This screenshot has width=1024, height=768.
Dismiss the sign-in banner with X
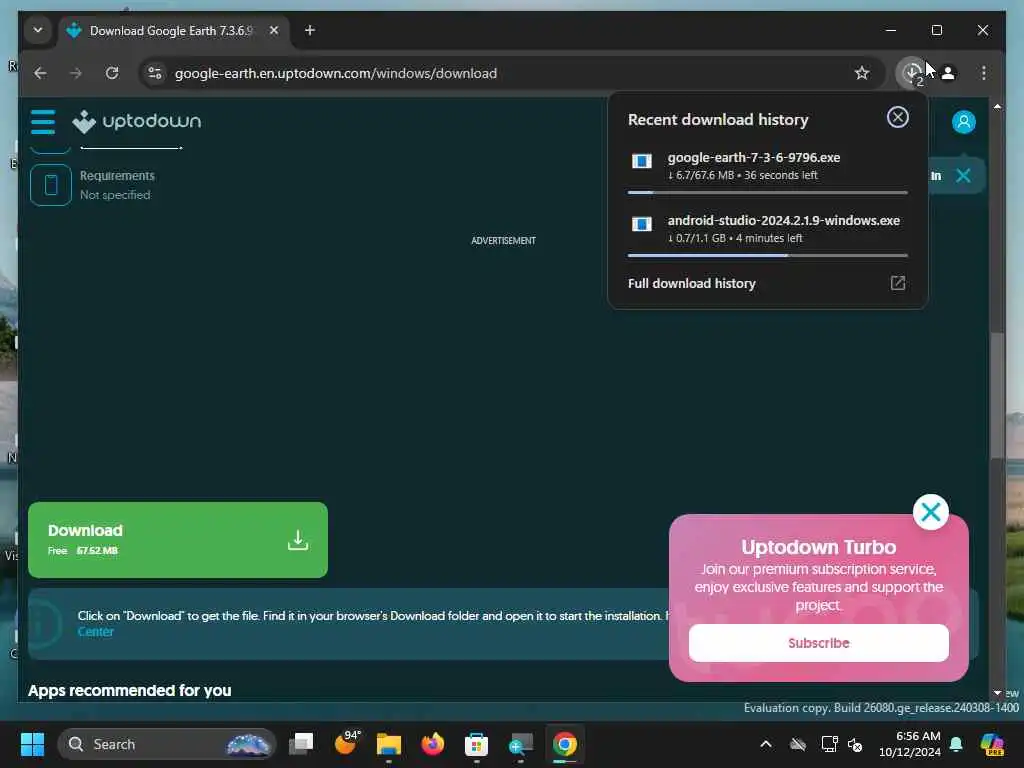click(x=963, y=176)
